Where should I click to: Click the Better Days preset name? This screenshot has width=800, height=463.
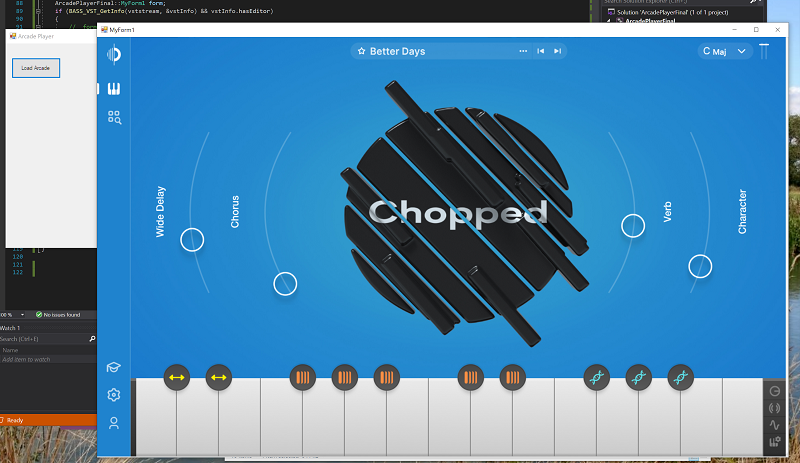click(397, 51)
